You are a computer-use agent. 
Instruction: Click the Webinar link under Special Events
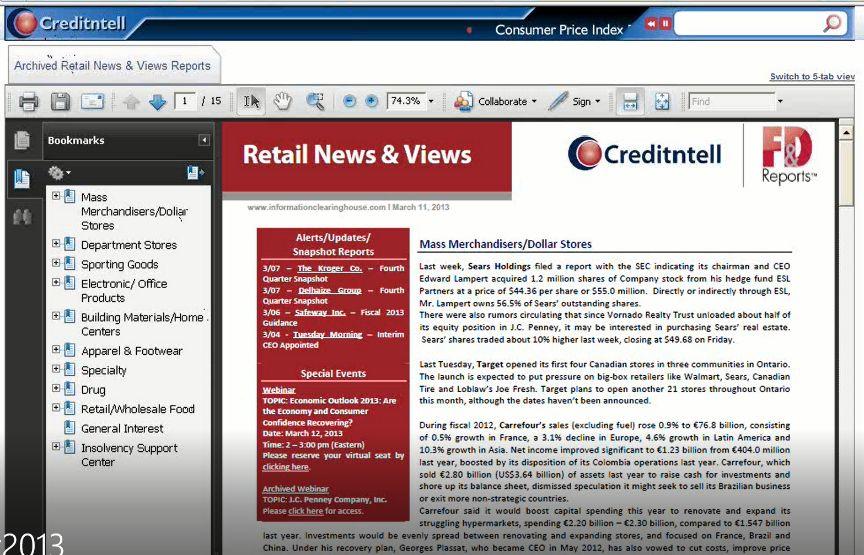pyautogui.click(x=279, y=390)
